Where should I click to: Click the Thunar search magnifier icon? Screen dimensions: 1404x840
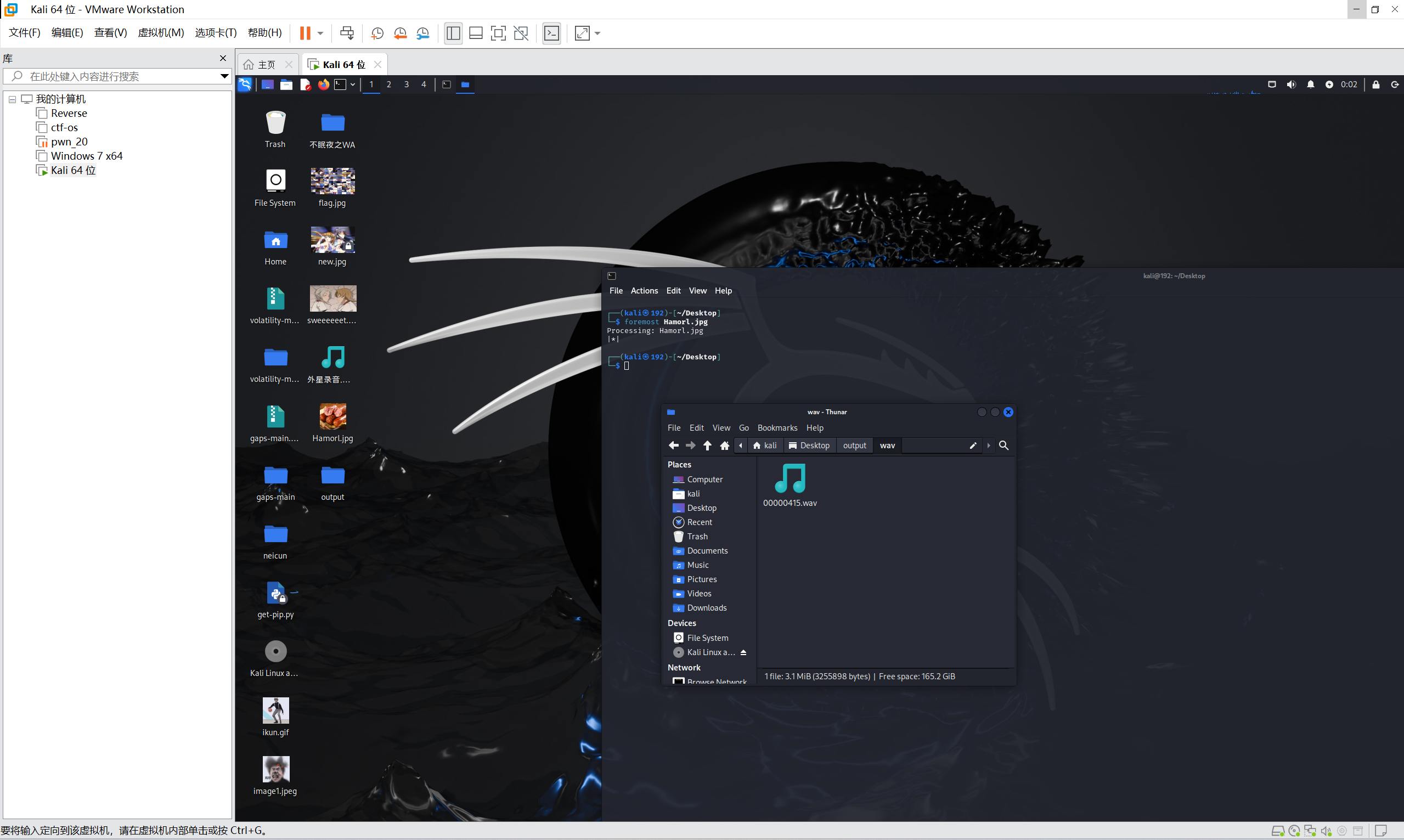coord(1003,446)
